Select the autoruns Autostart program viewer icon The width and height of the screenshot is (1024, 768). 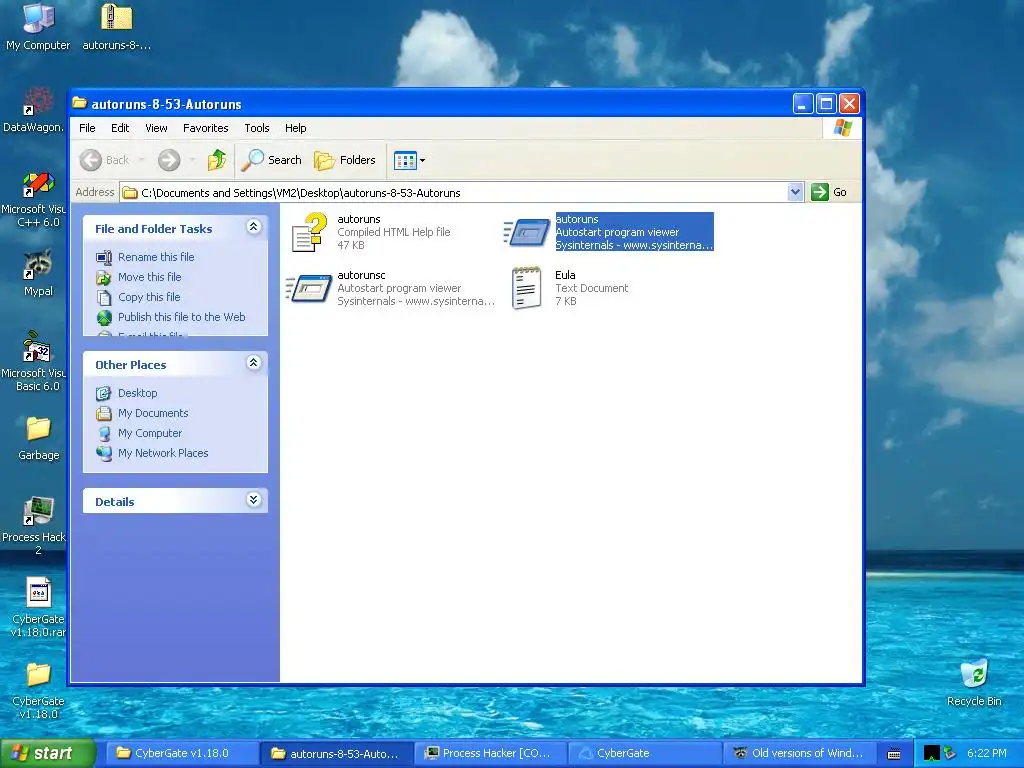pyautogui.click(x=527, y=232)
